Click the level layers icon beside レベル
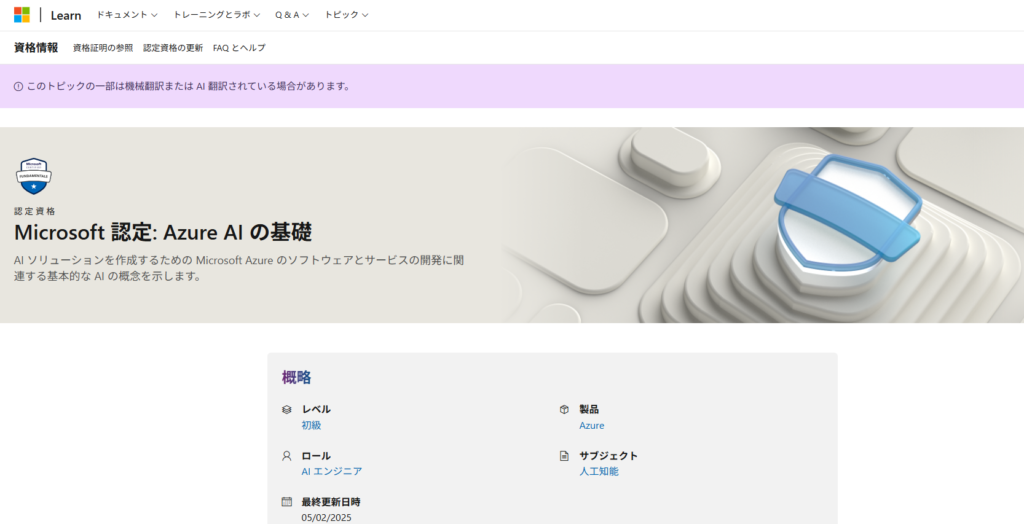 pyautogui.click(x=287, y=409)
